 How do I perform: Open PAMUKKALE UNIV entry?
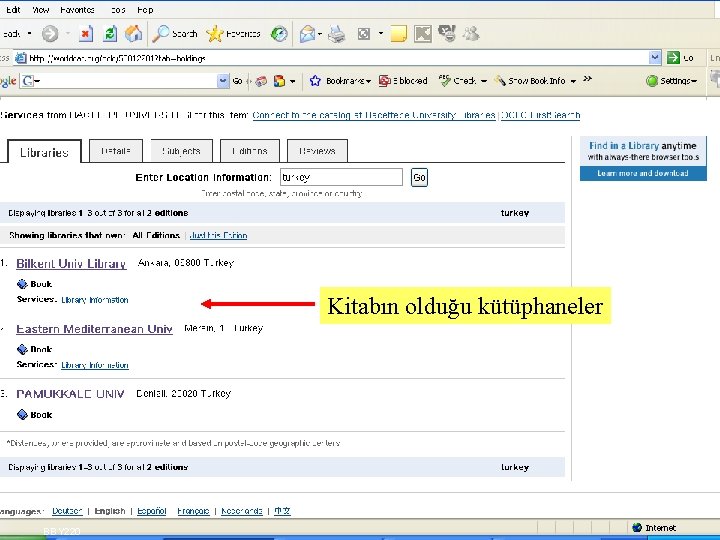[x=70, y=394]
